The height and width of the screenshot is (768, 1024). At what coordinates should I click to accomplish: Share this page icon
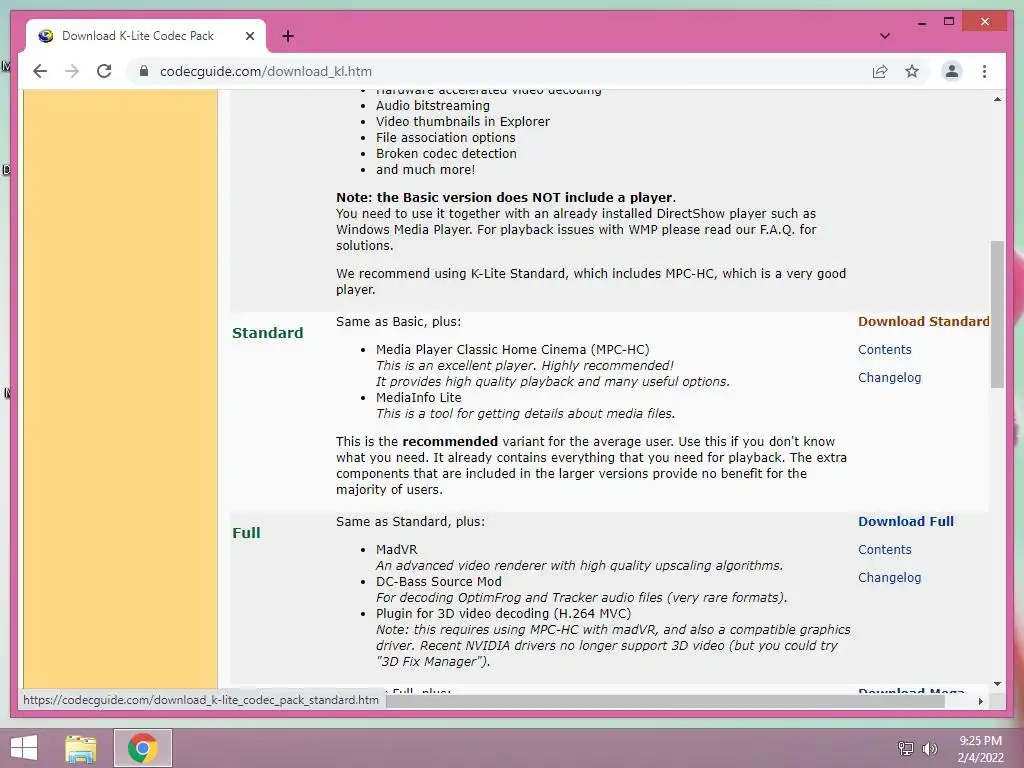[880, 71]
